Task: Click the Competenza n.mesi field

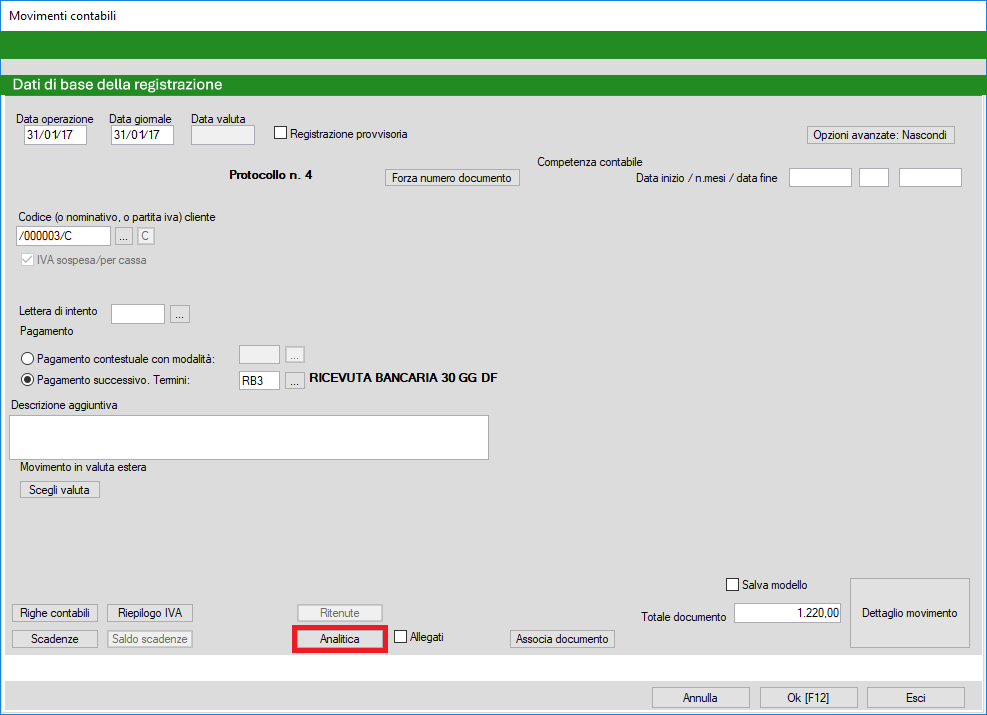Action: 874,177
